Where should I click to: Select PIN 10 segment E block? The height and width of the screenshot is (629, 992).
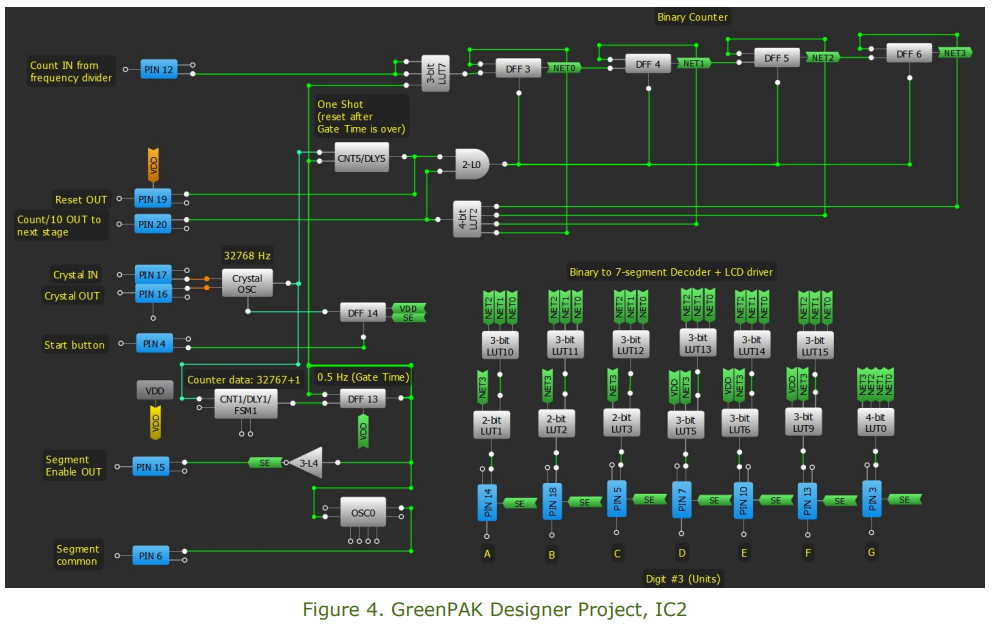click(x=743, y=500)
